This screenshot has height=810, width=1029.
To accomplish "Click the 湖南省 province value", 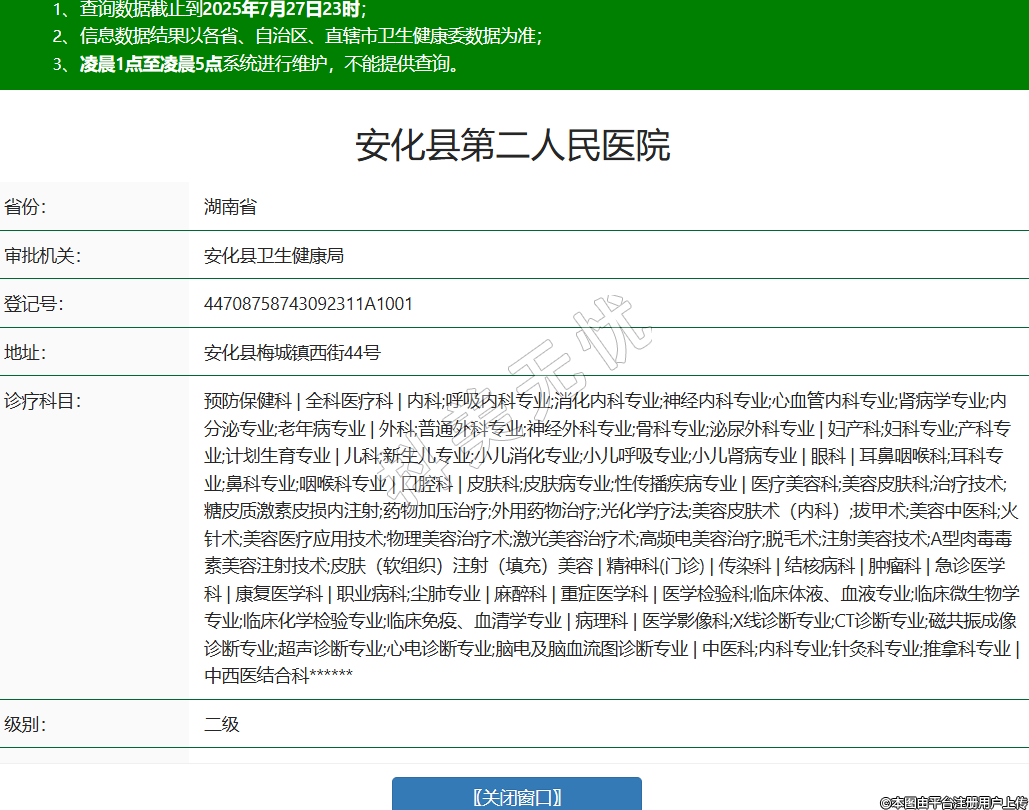I will (x=230, y=207).
